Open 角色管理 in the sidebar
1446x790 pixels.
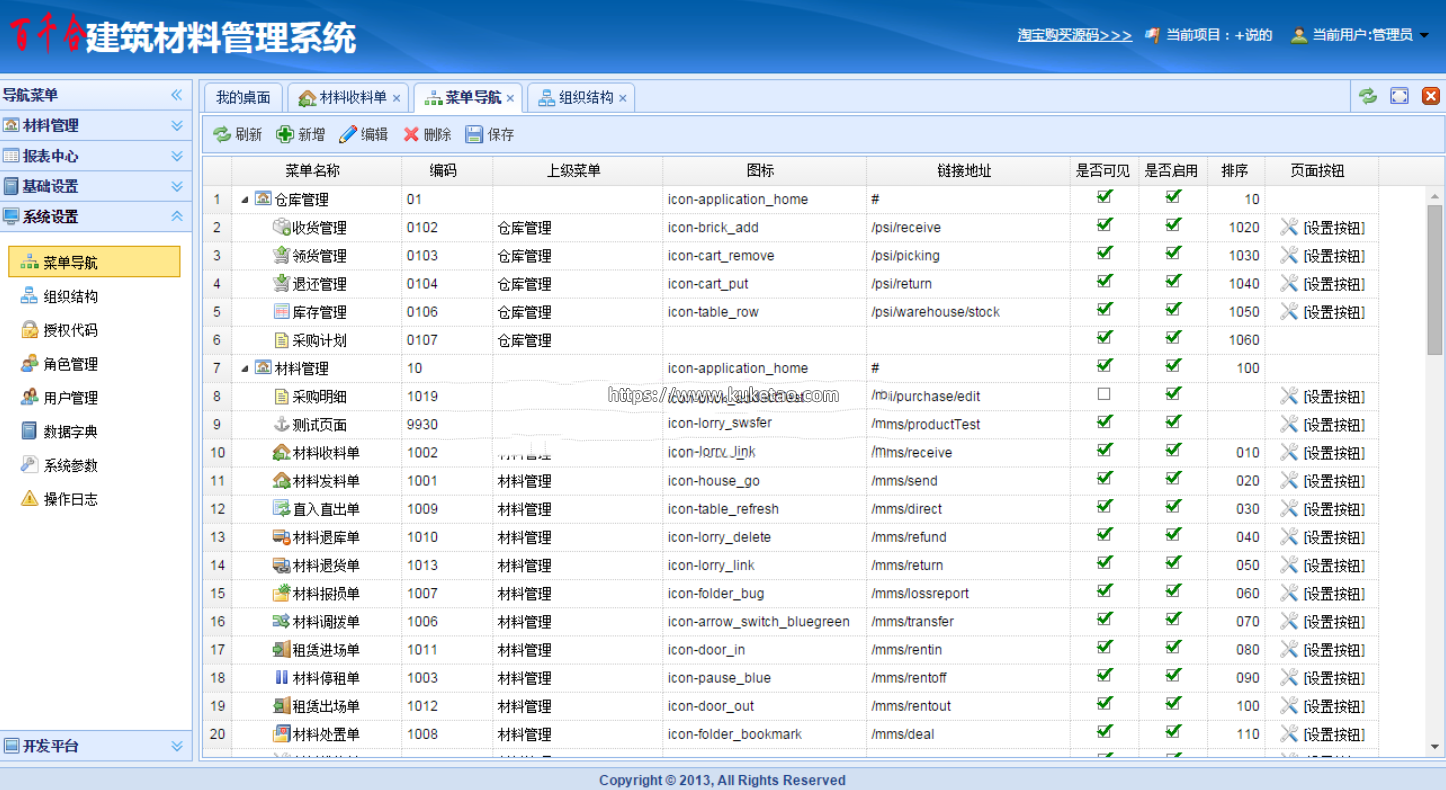tap(70, 364)
